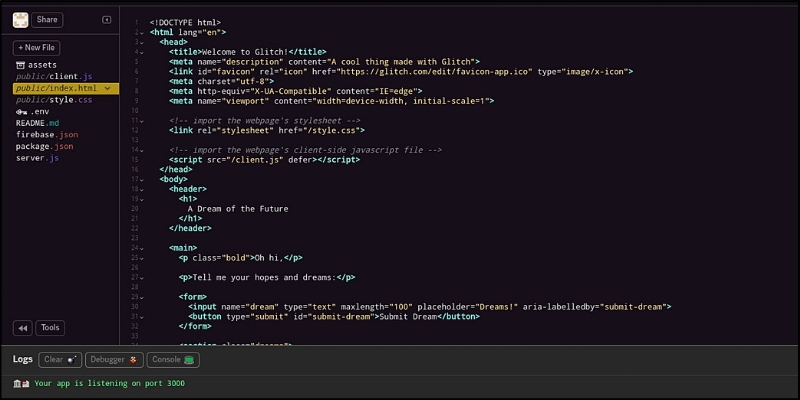The width and height of the screenshot is (800, 400).
Task: Open the Tools menu button
Action: click(x=50, y=328)
